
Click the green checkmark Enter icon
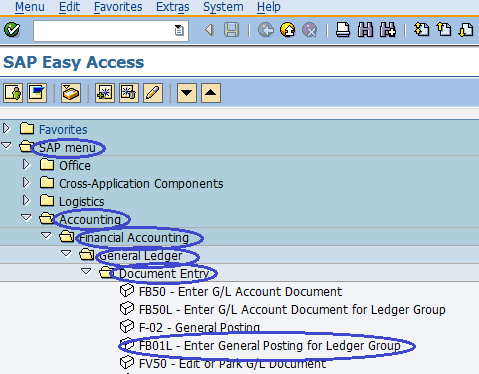point(12,30)
